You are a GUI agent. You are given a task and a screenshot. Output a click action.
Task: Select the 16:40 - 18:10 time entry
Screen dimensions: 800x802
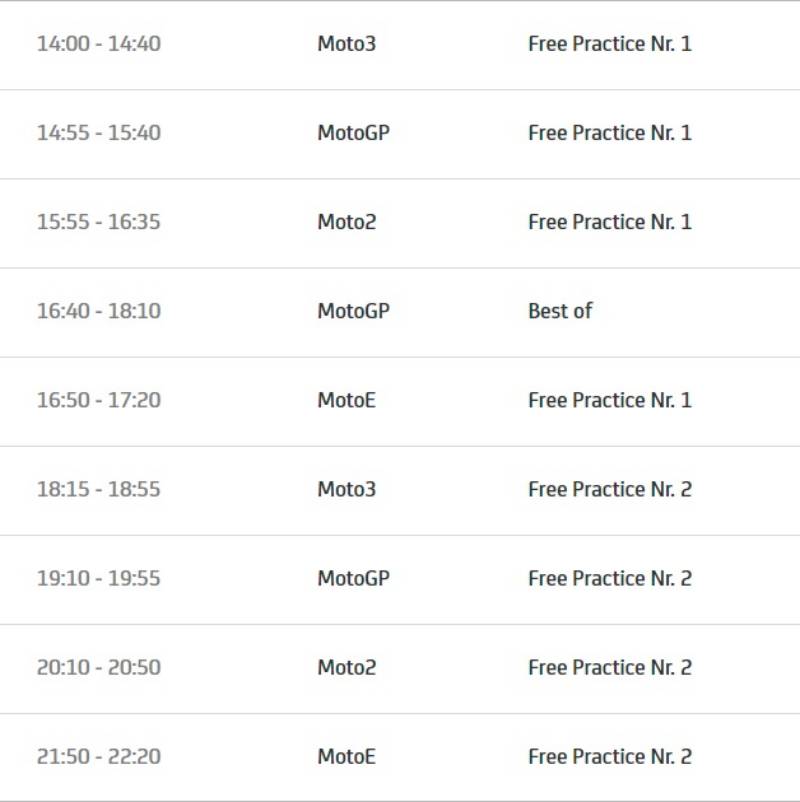click(x=98, y=311)
